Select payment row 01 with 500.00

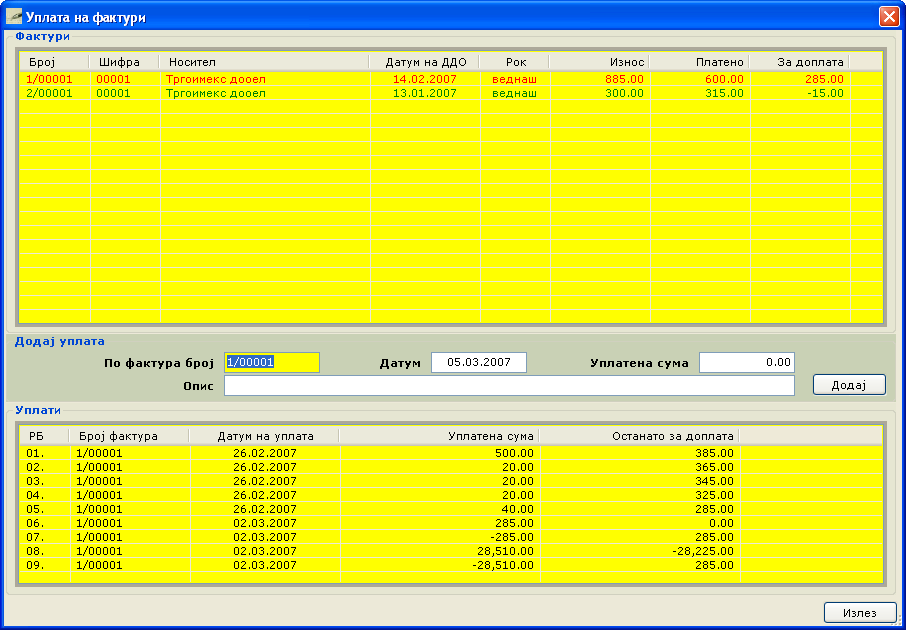(x=300, y=453)
